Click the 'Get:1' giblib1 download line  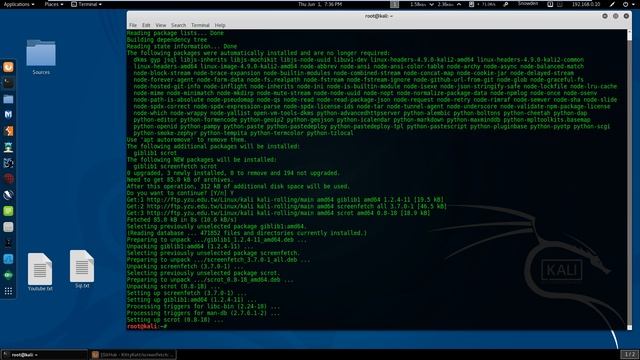pos(285,200)
